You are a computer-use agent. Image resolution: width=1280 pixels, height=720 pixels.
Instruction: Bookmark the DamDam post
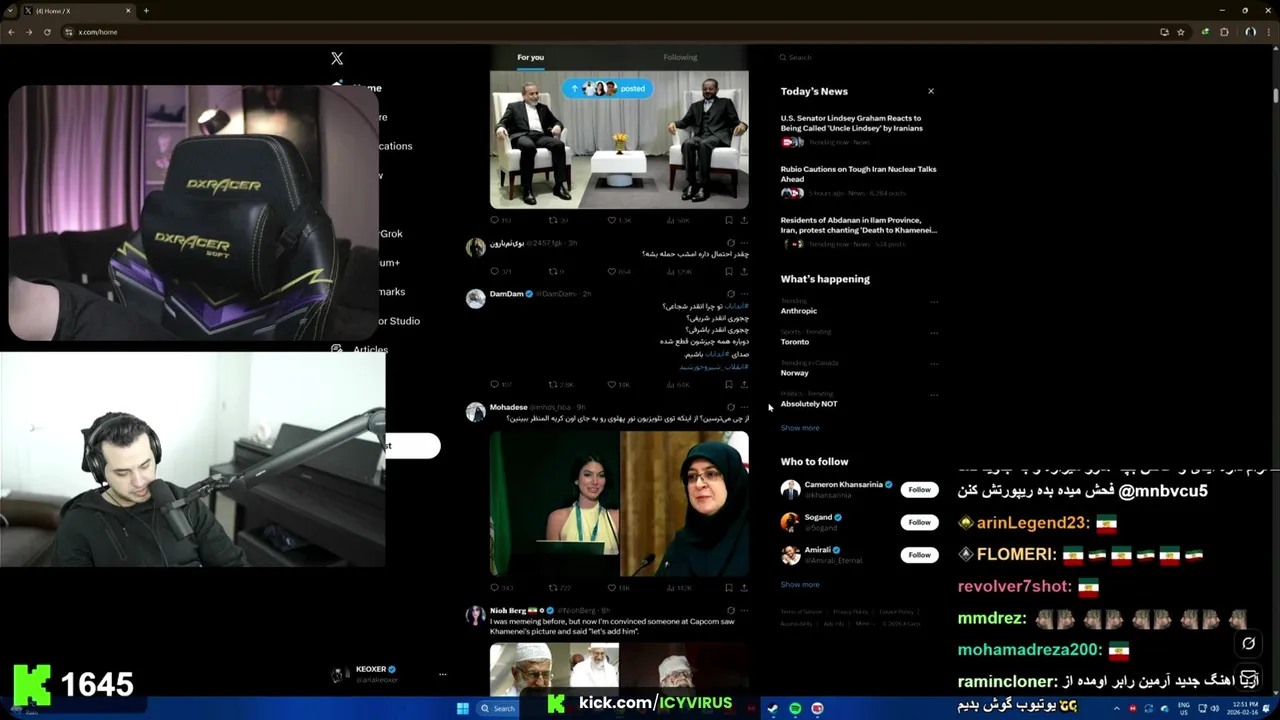[729, 384]
